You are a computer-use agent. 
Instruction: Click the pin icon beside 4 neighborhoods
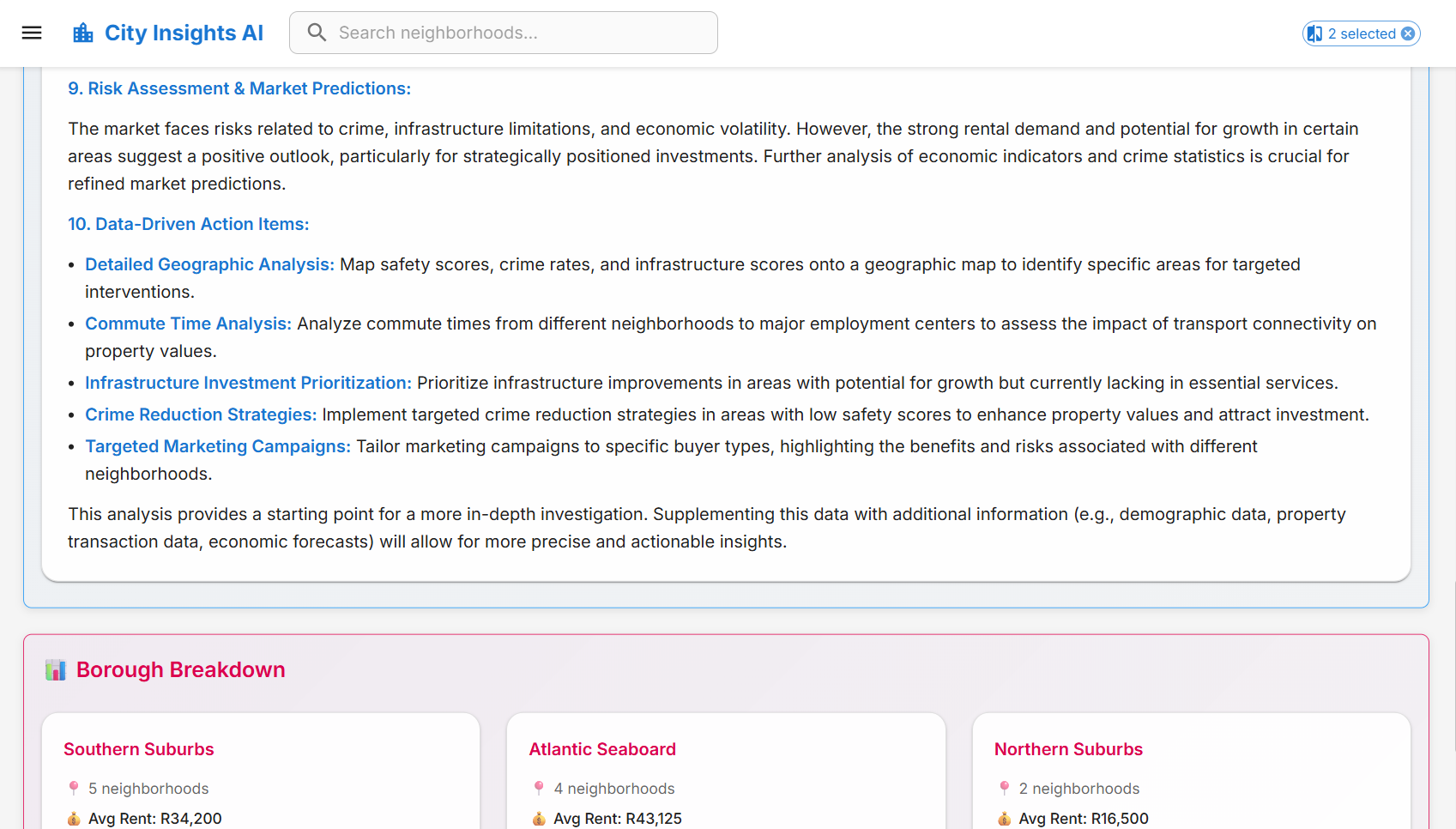539,788
